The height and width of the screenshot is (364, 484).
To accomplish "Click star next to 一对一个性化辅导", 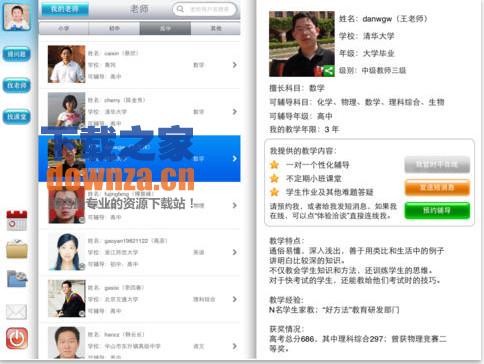I will coord(274,165).
